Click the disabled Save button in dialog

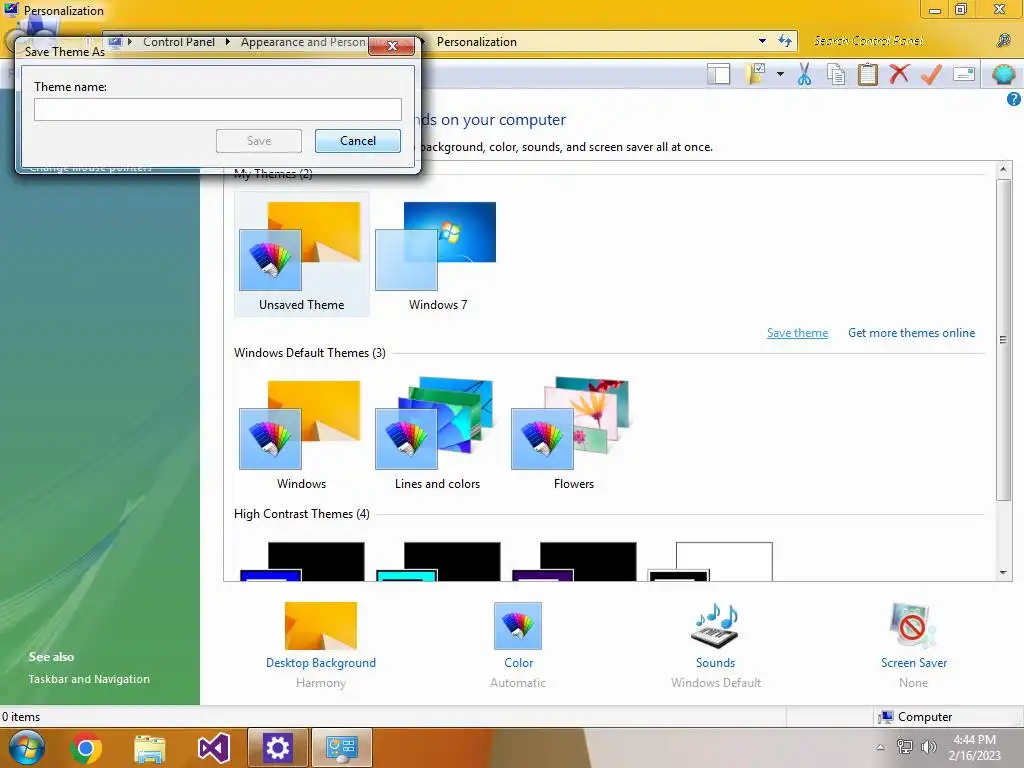259,141
